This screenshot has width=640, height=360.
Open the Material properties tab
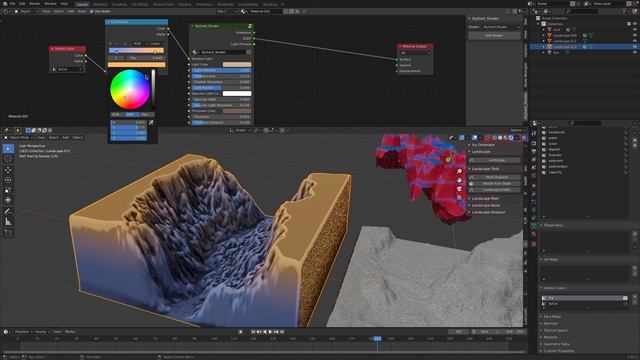click(534, 233)
